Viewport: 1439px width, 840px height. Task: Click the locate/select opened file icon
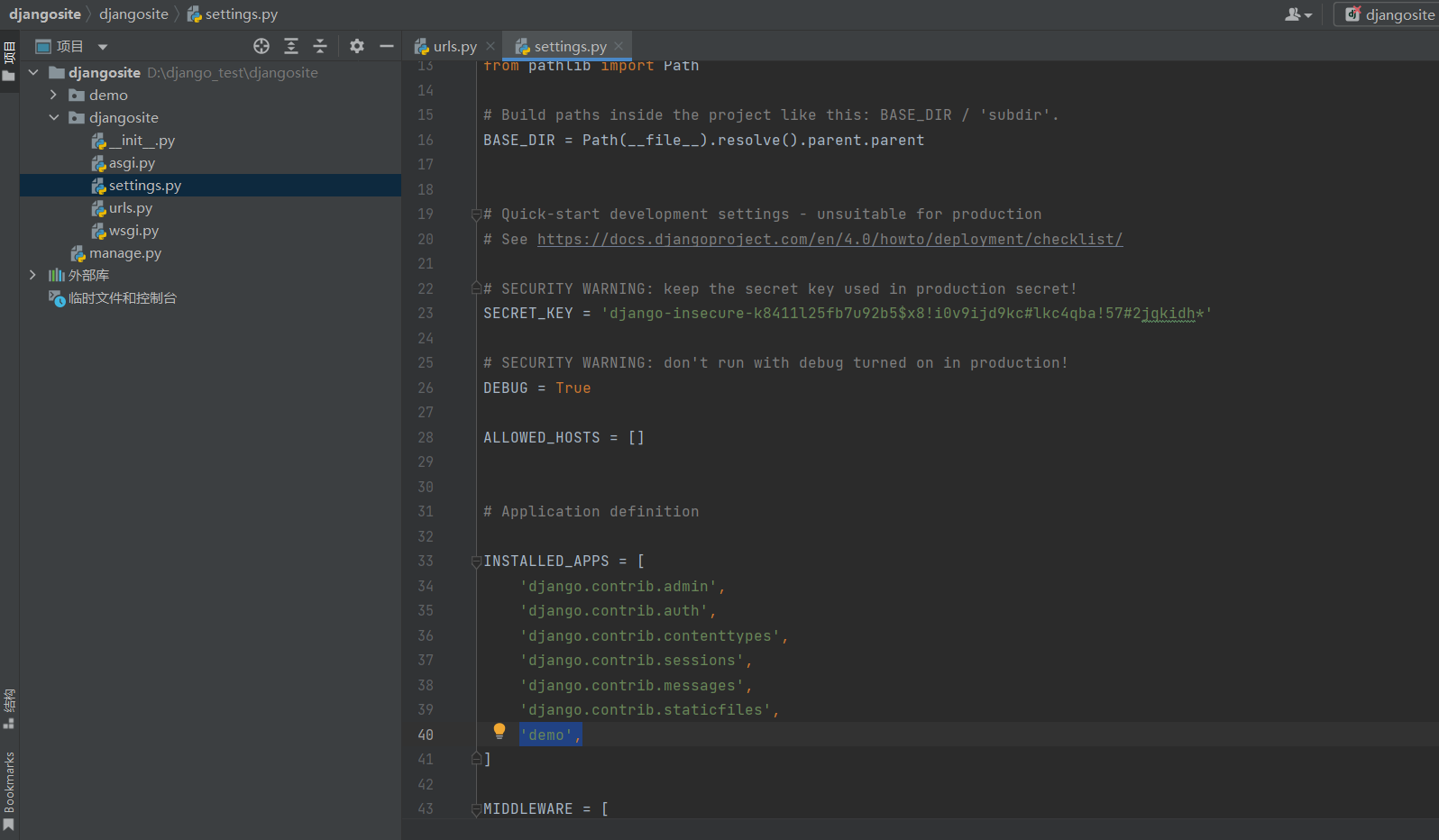(x=261, y=46)
